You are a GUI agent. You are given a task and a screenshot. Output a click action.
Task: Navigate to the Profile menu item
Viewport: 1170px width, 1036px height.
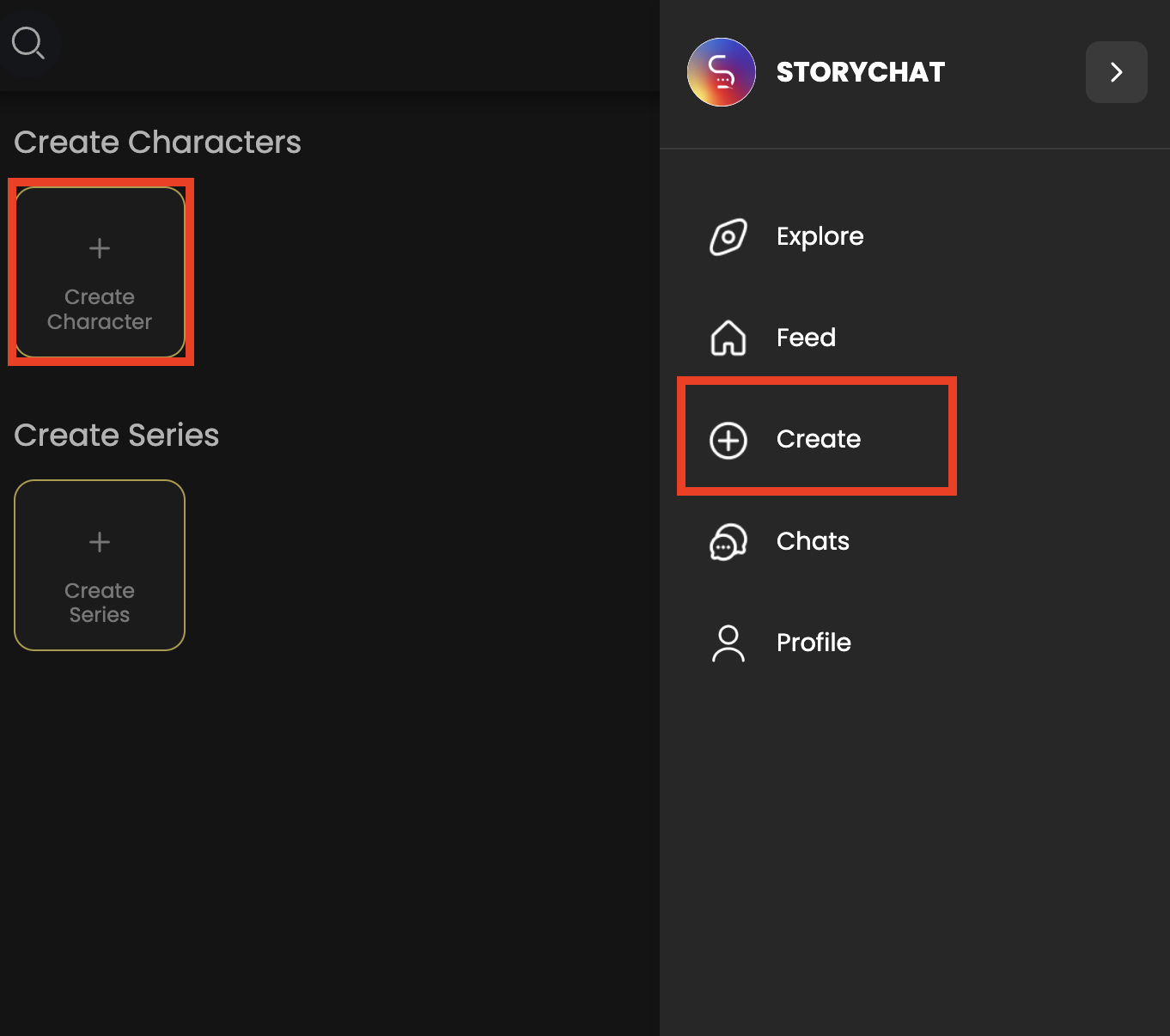[814, 643]
